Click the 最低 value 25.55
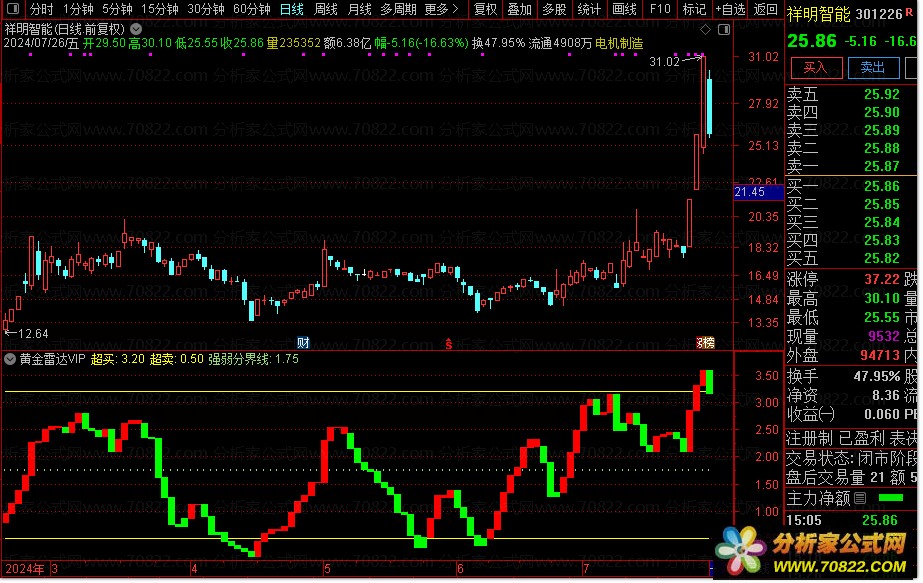The width and height of the screenshot is (923, 583). coord(881,317)
